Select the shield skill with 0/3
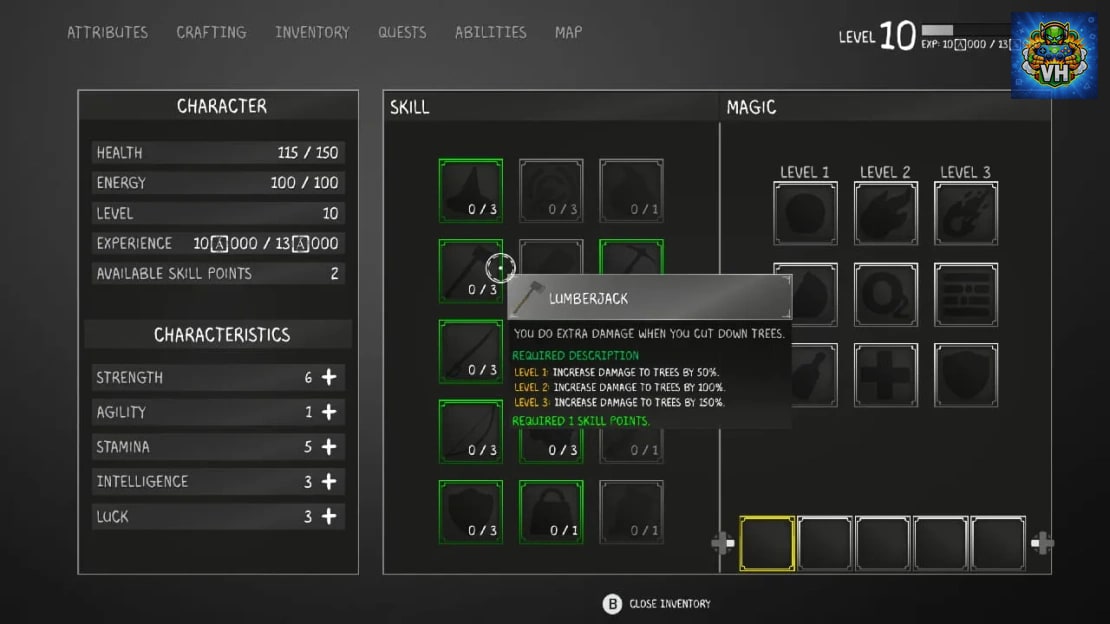Image resolution: width=1110 pixels, height=624 pixels. pos(471,512)
